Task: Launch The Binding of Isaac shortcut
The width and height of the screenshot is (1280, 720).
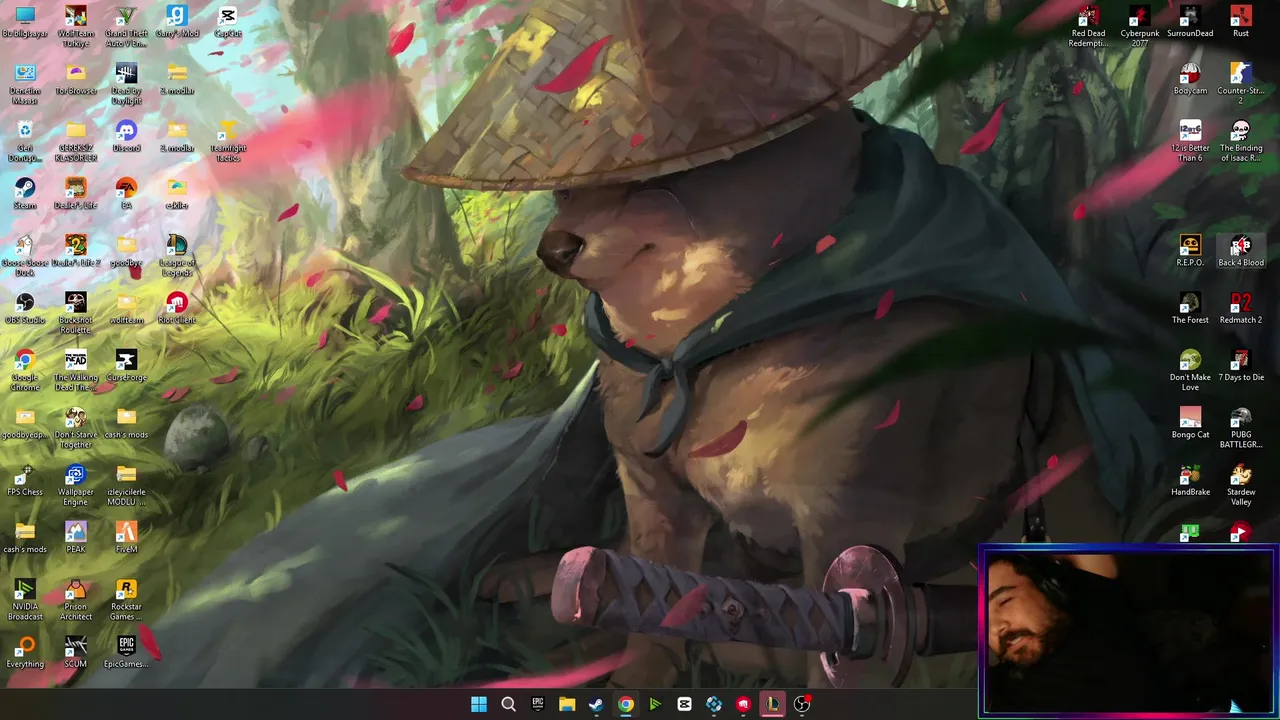Action: click(x=1241, y=142)
